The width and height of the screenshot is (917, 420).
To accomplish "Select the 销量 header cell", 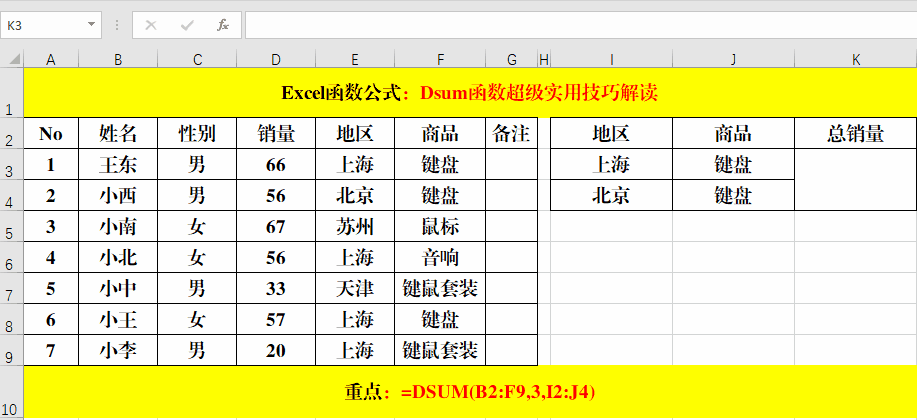I will tap(276, 133).
